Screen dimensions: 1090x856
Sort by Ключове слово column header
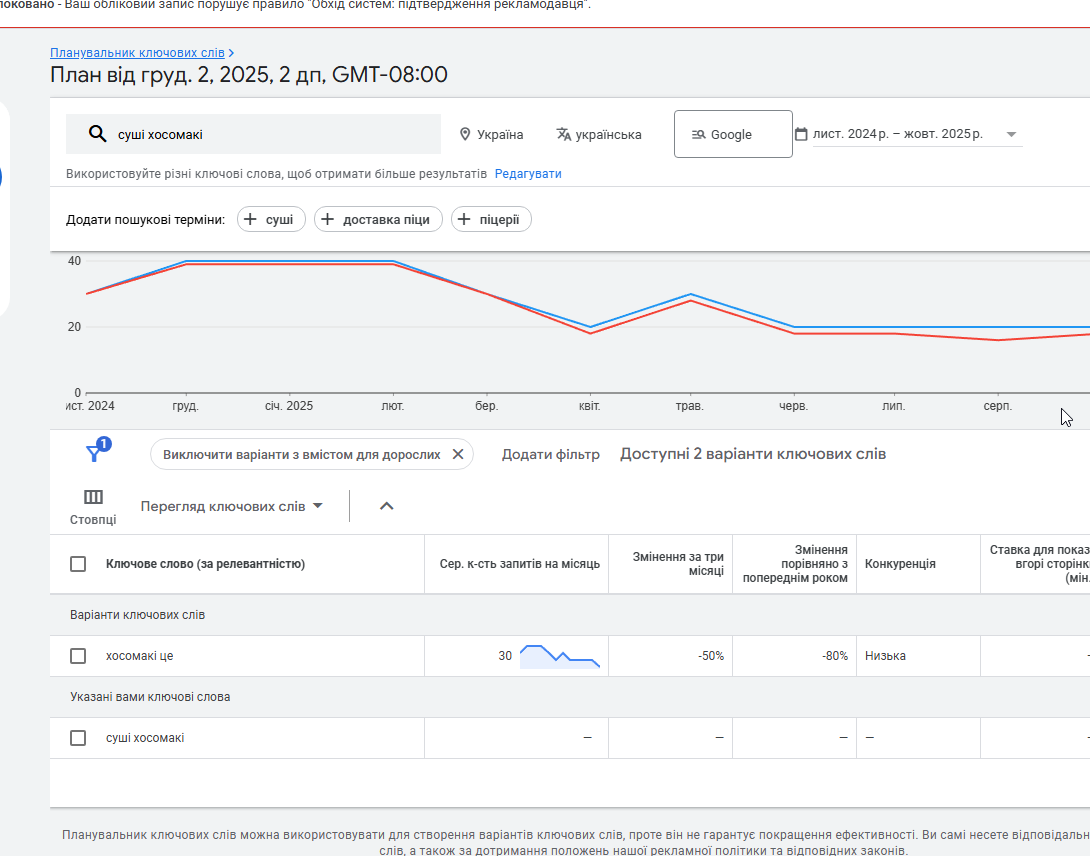[x=205, y=564]
